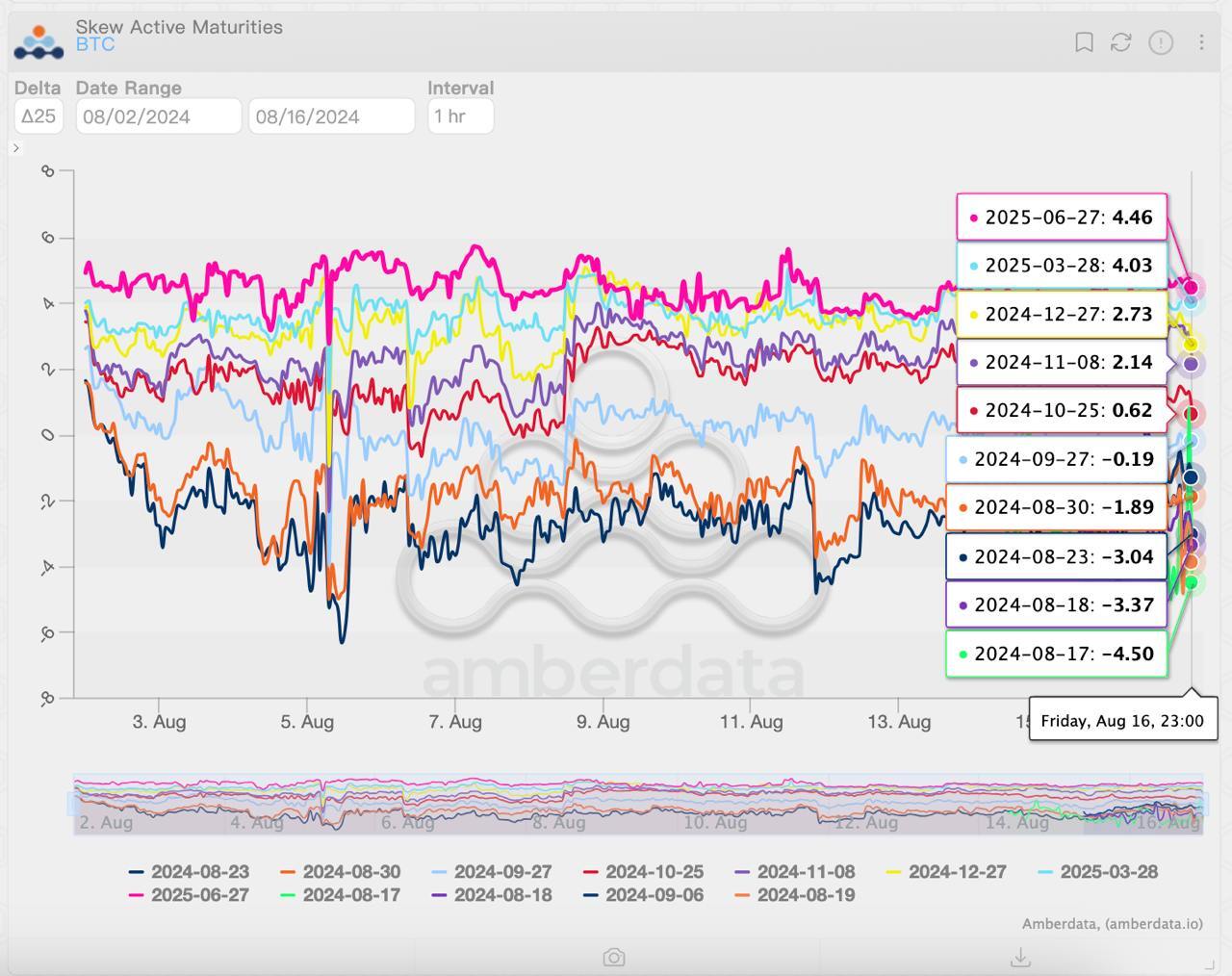The height and width of the screenshot is (976, 1232).
Task: Click the download data icon
Action: pyautogui.click(x=1021, y=957)
